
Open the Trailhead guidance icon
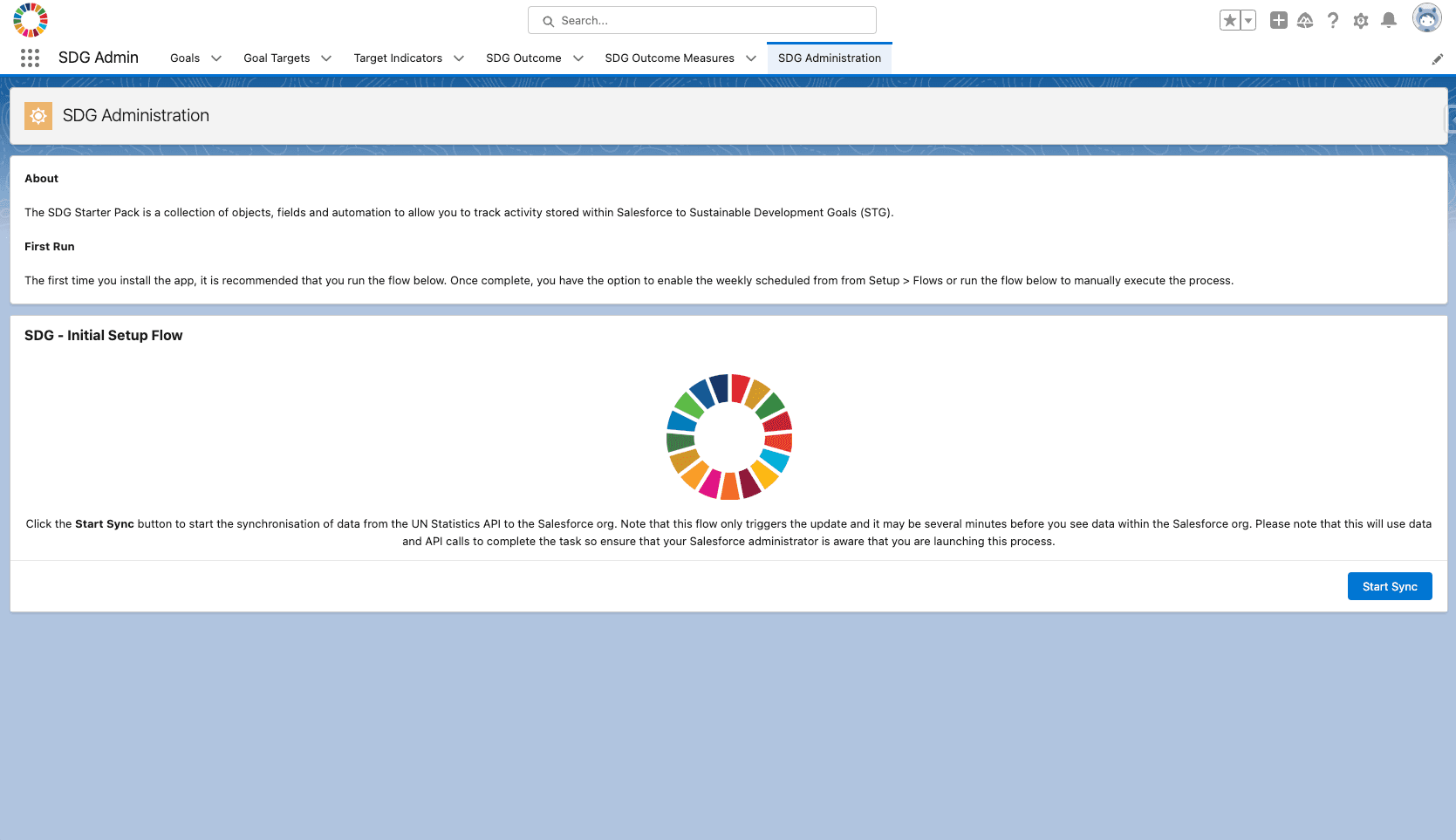[1305, 20]
